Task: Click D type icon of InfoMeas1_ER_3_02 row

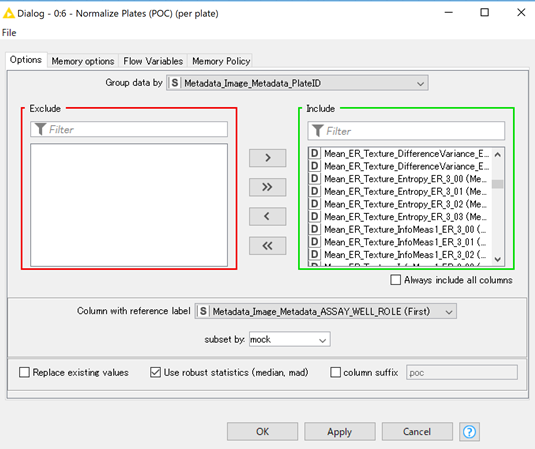Action: pyautogui.click(x=314, y=255)
